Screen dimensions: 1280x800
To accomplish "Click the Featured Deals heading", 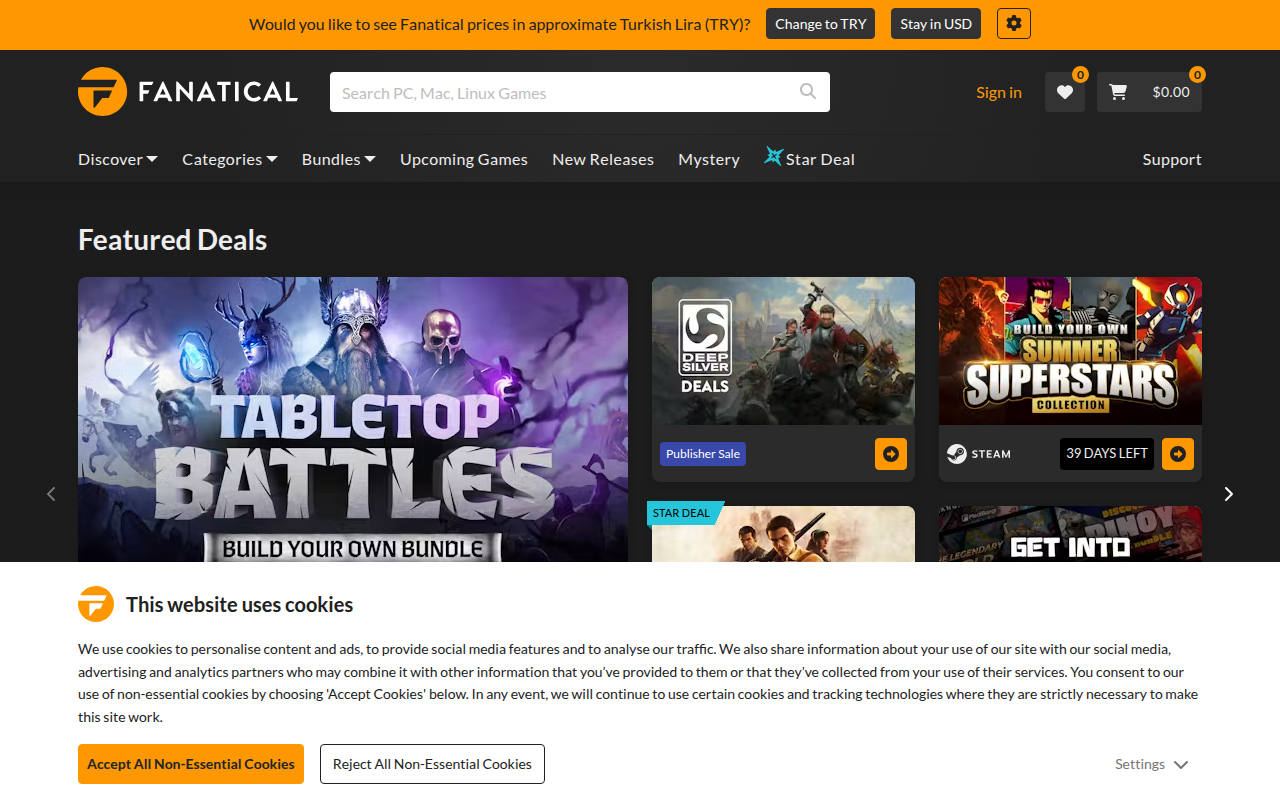I will pos(173,240).
